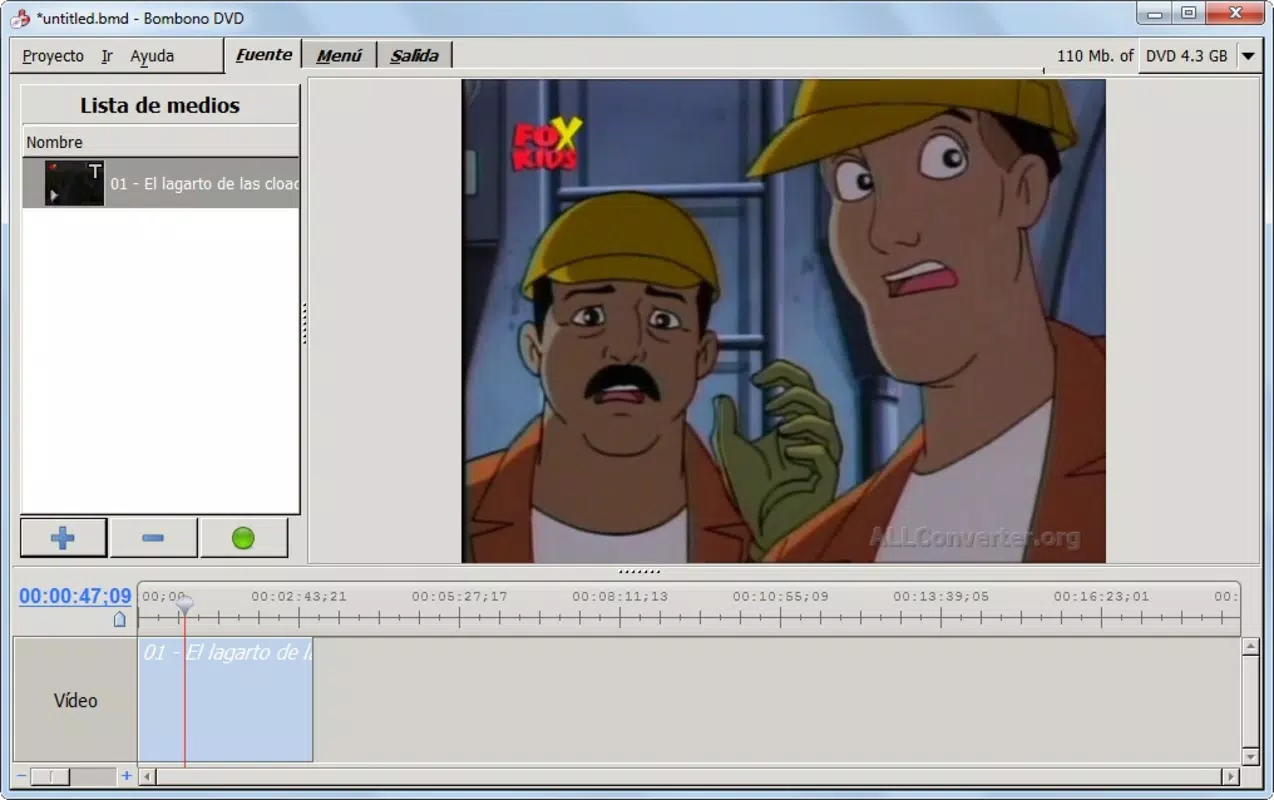1274x800 pixels.
Task: Click the video preview frame
Action: (x=783, y=321)
